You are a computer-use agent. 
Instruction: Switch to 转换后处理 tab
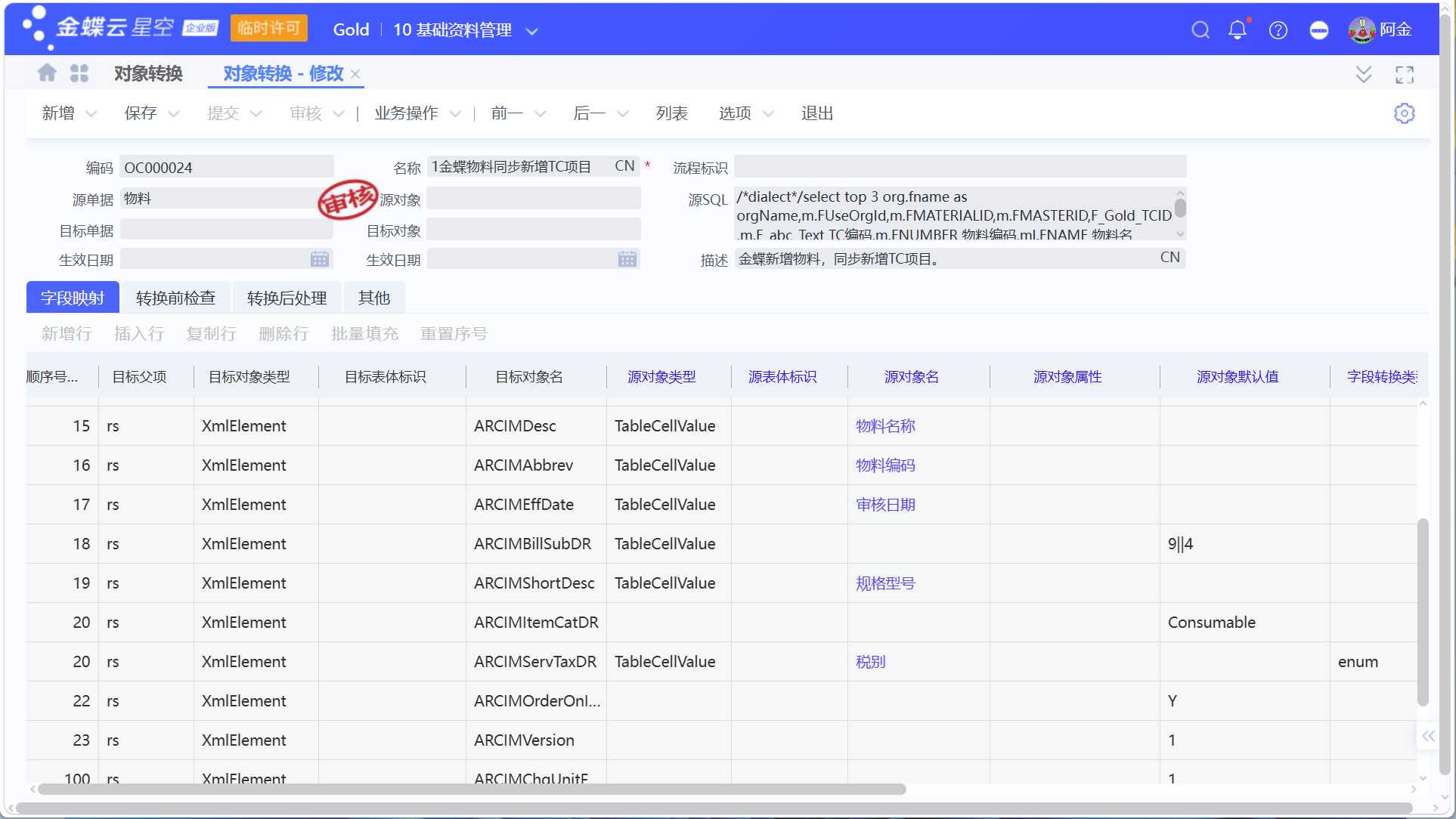click(287, 298)
